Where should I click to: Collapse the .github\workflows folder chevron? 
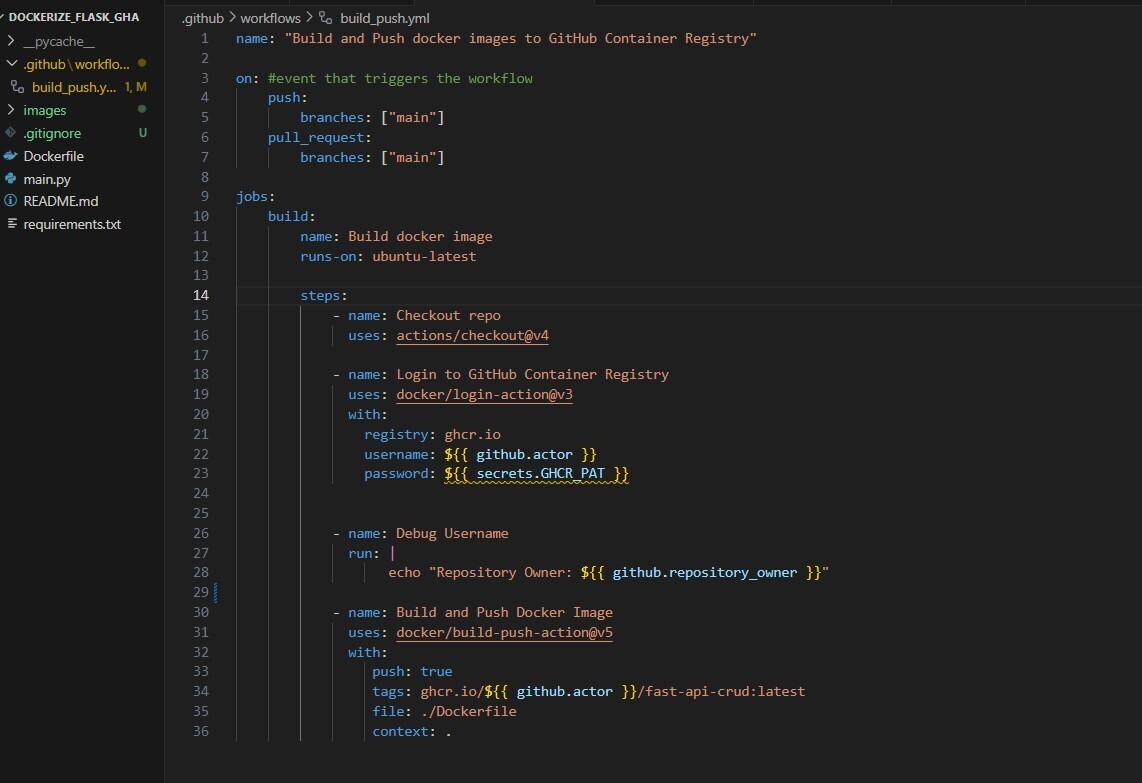(x=12, y=63)
